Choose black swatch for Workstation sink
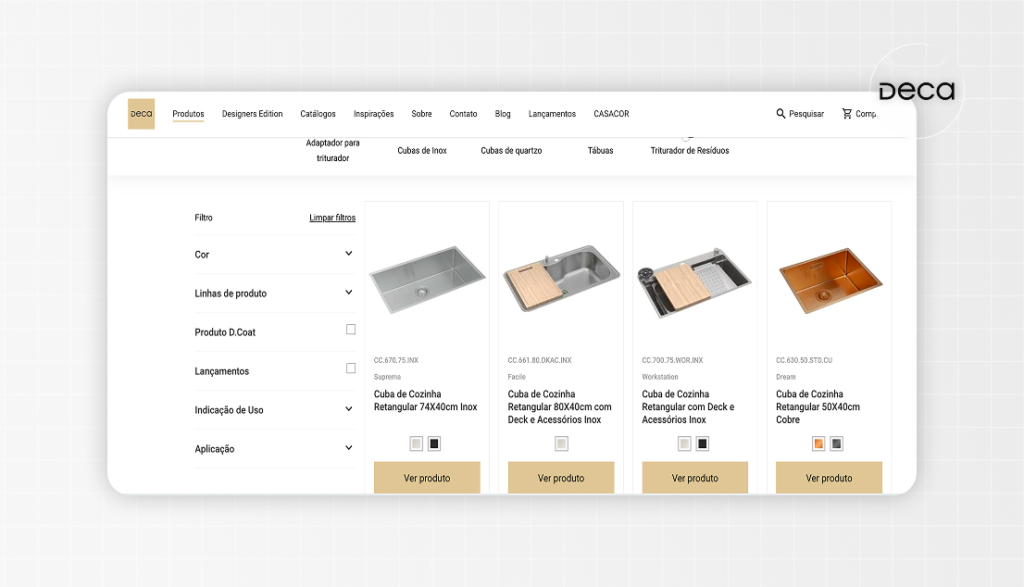This screenshot has height=587, width=1024. click(703, 444)
